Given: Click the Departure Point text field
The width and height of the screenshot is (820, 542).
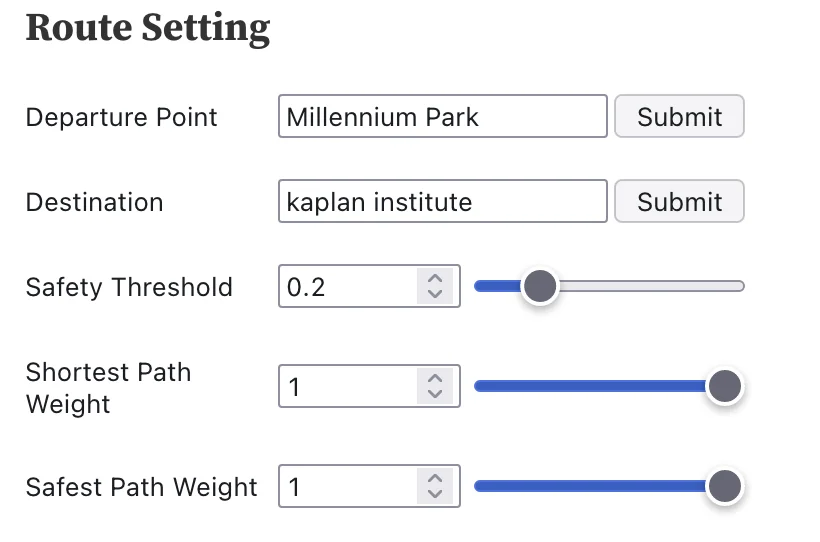Looking at the screenshot, I should pos(442,116).
